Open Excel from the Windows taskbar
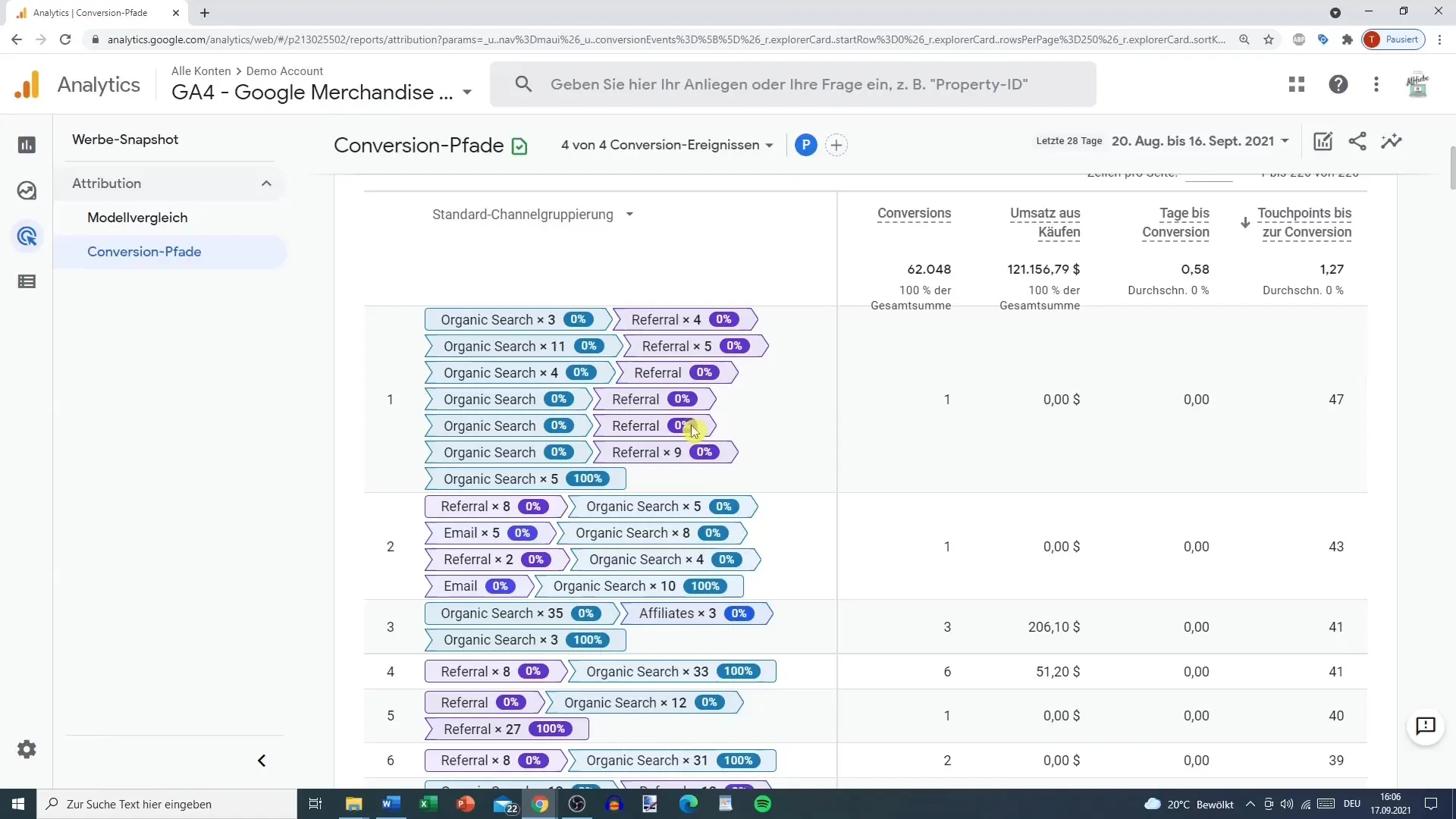 [x=428, y=804]
